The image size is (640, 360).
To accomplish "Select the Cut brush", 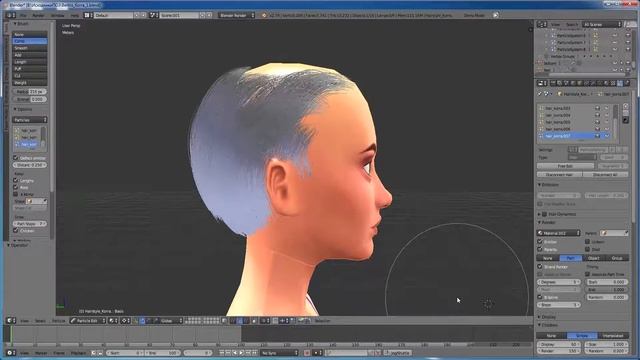I will click(x=29, y=76).
